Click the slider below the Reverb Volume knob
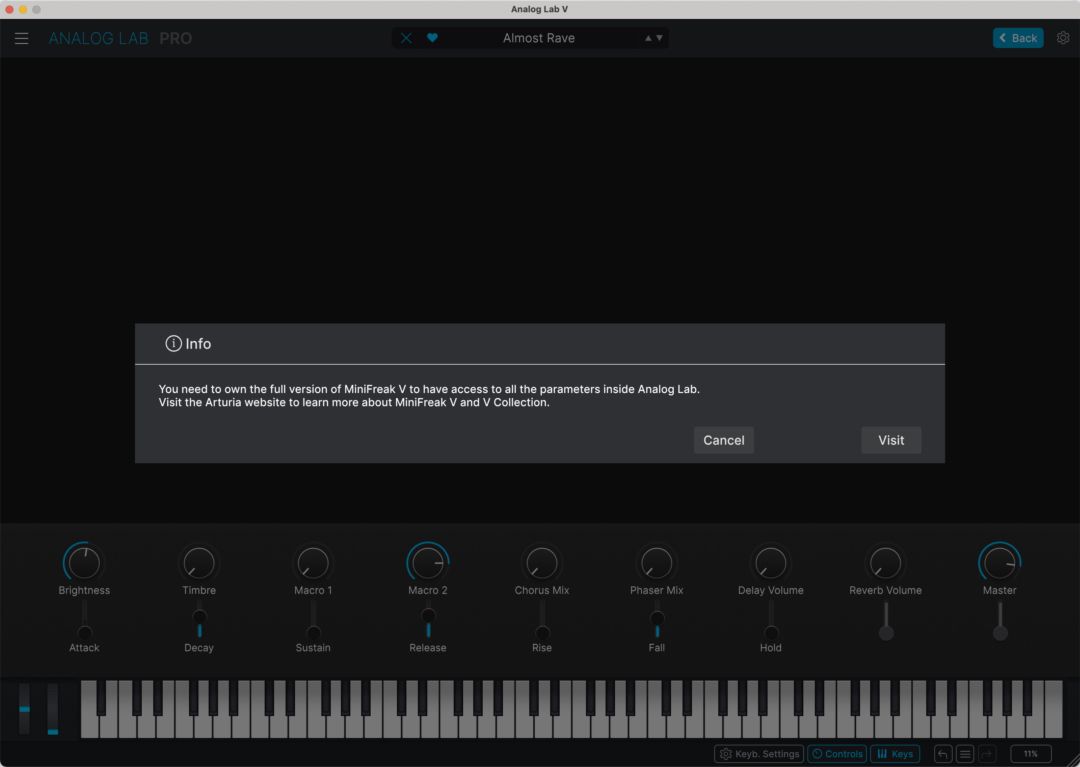This screenshot has height=767, width=1080. pos(886,620)
